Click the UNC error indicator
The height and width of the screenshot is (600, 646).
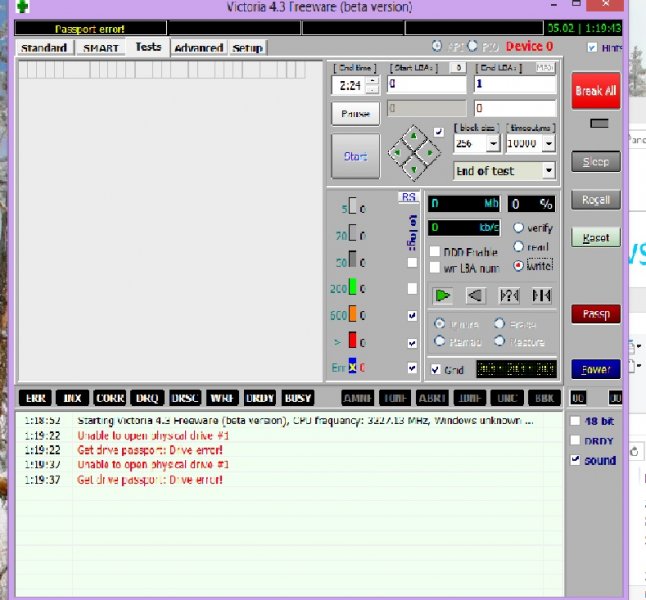pyautogui.click(x=507, y=398)
